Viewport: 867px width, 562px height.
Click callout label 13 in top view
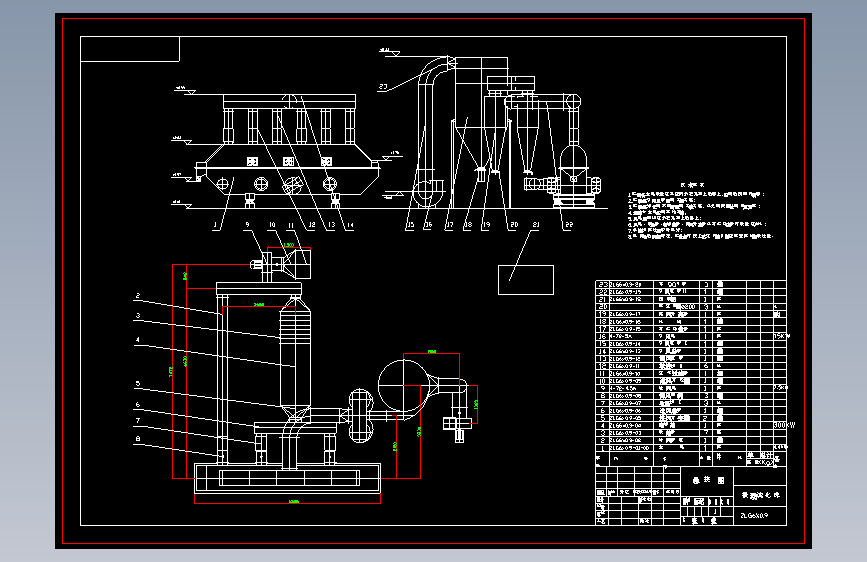coord(331,225)
